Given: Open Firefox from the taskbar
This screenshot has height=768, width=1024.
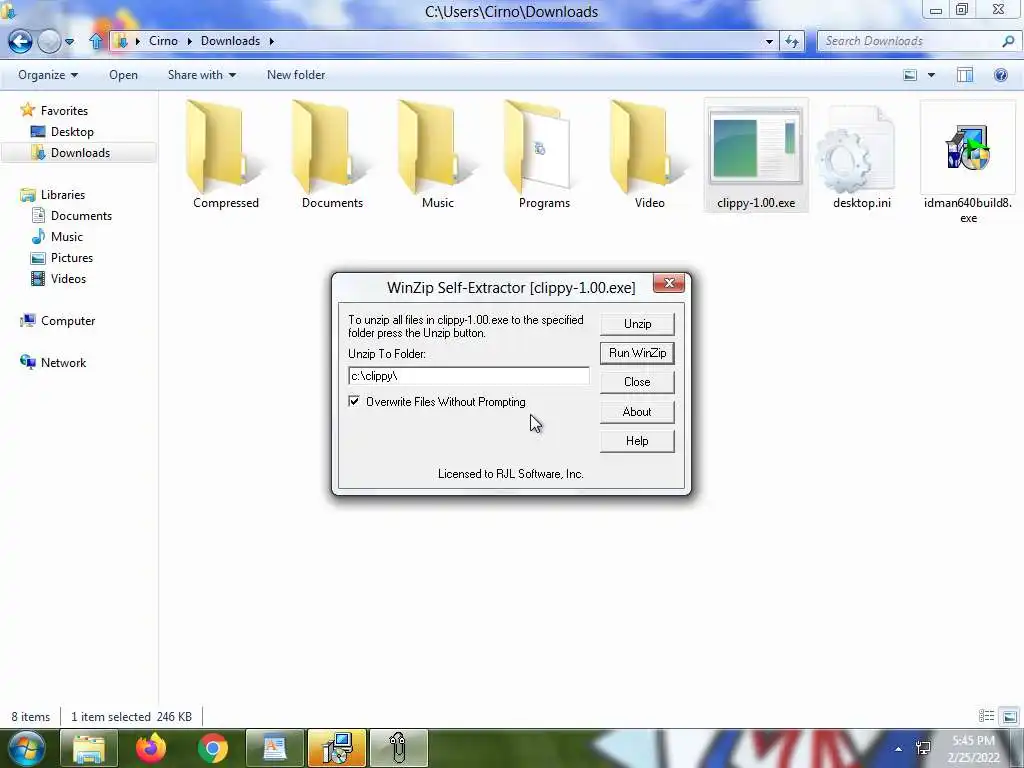Looking at the screenshot, I should 151,748.
